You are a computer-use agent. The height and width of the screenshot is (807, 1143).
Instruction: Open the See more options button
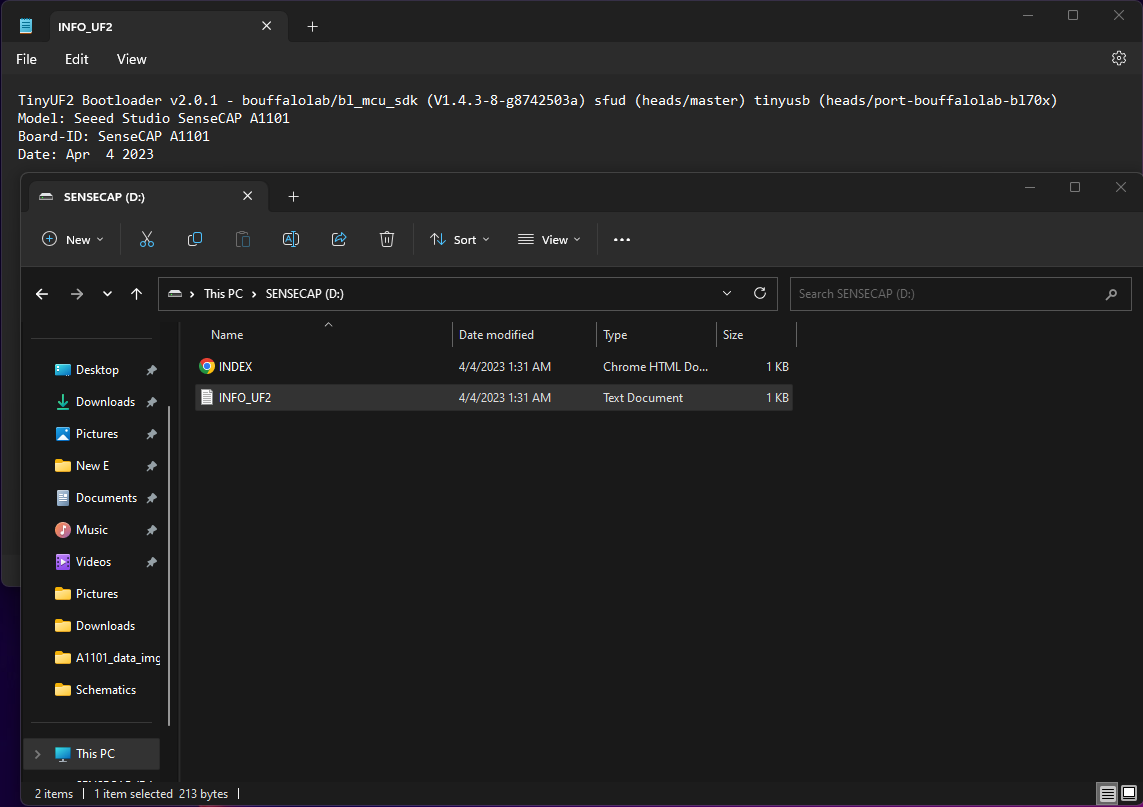tap(622, 240)
